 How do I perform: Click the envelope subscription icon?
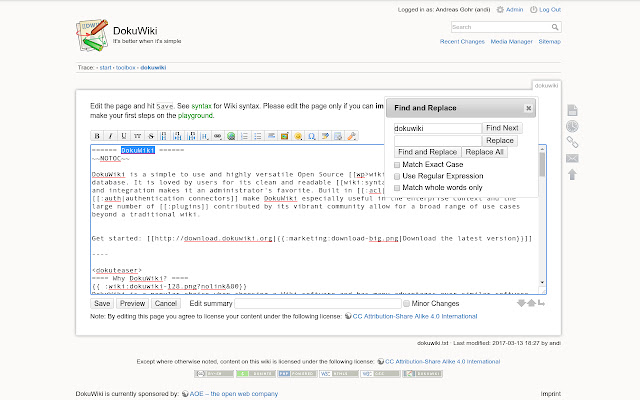572,158
